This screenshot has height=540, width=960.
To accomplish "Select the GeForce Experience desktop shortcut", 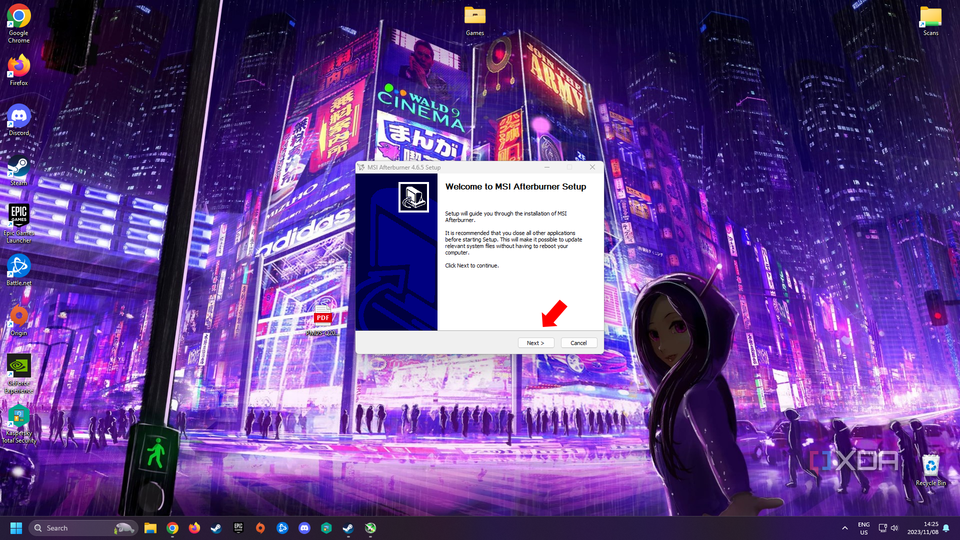I will coord(18,374).
